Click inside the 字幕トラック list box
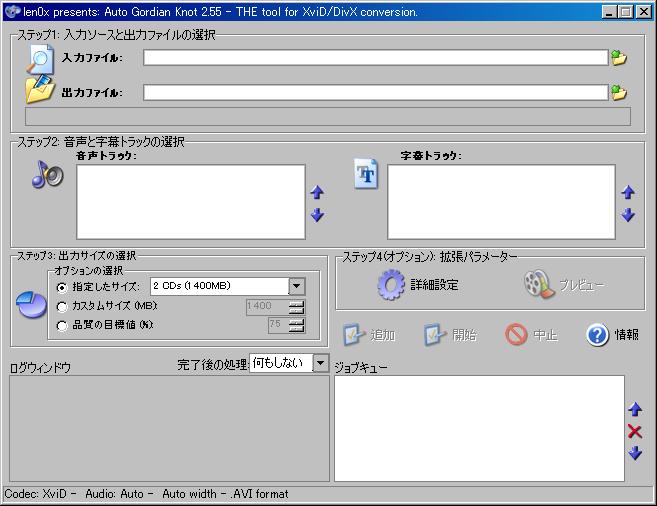 click(501, 202)
